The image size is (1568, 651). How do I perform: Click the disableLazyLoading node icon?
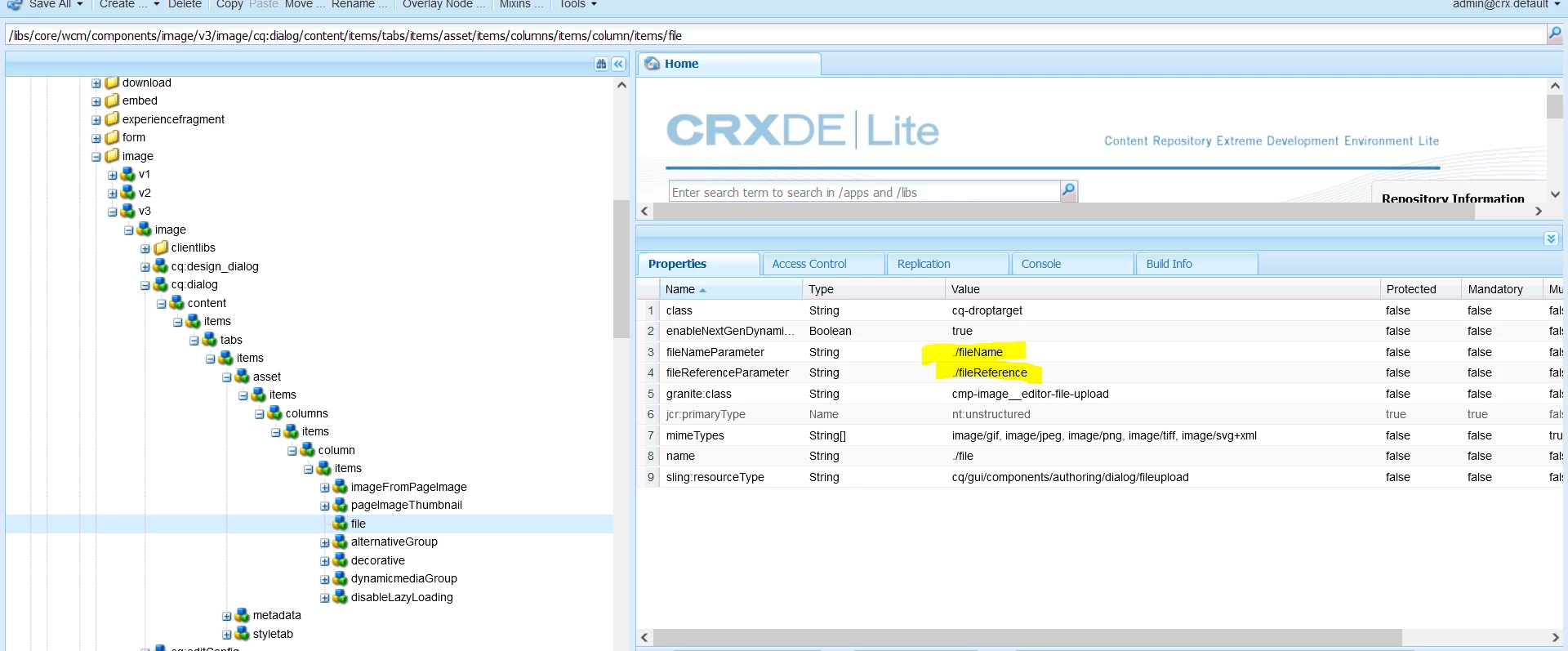pyautogui.click(x=341, y=597)
